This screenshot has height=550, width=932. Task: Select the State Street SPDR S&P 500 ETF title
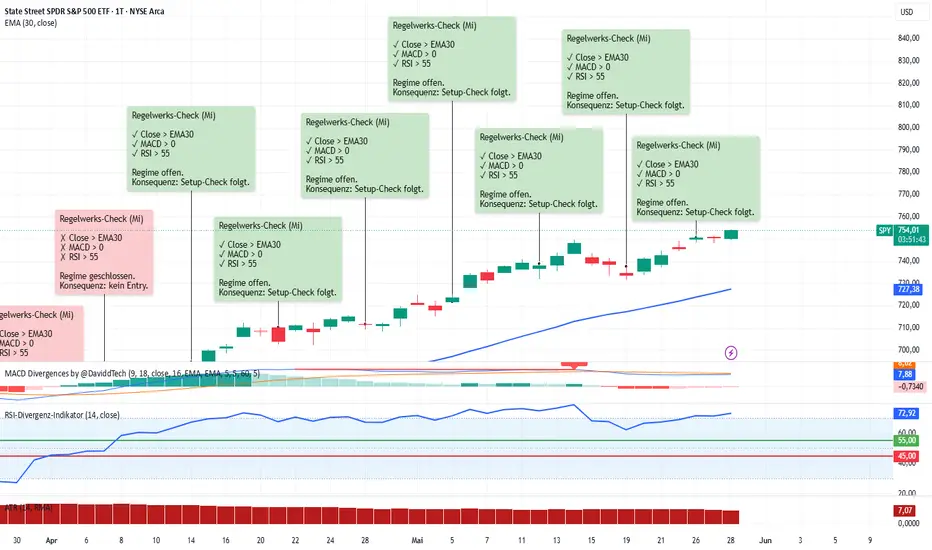(84, 11)
